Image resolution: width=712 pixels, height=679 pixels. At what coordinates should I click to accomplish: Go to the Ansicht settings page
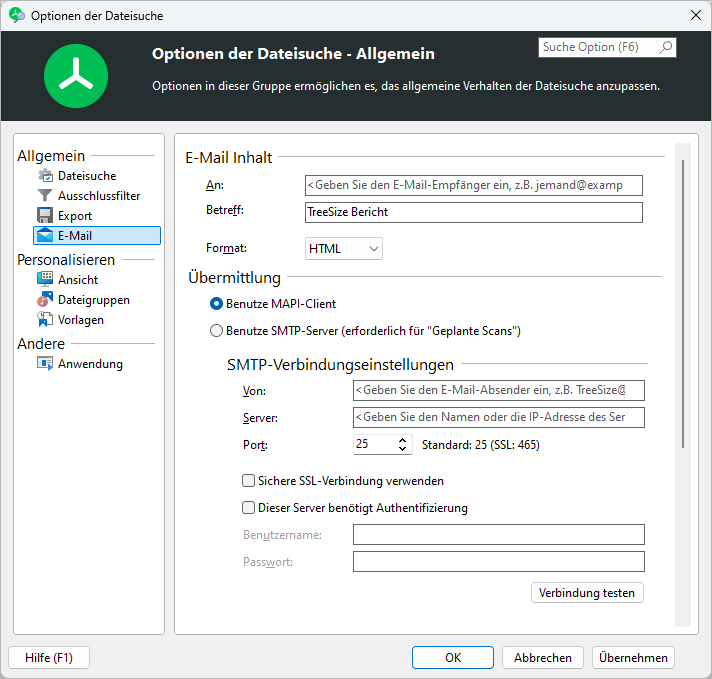77,279
